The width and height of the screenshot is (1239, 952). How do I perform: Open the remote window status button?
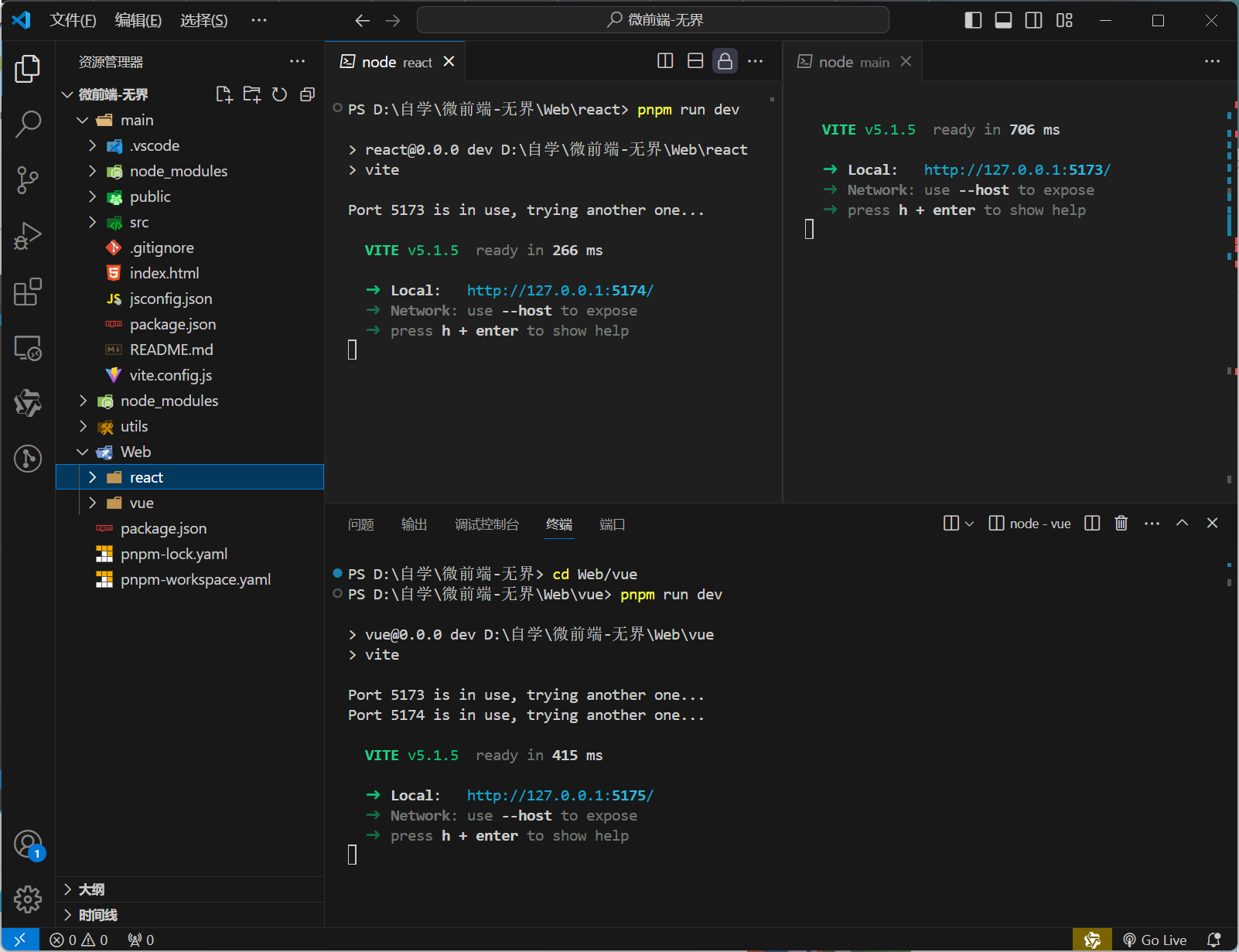pos(20,940)
